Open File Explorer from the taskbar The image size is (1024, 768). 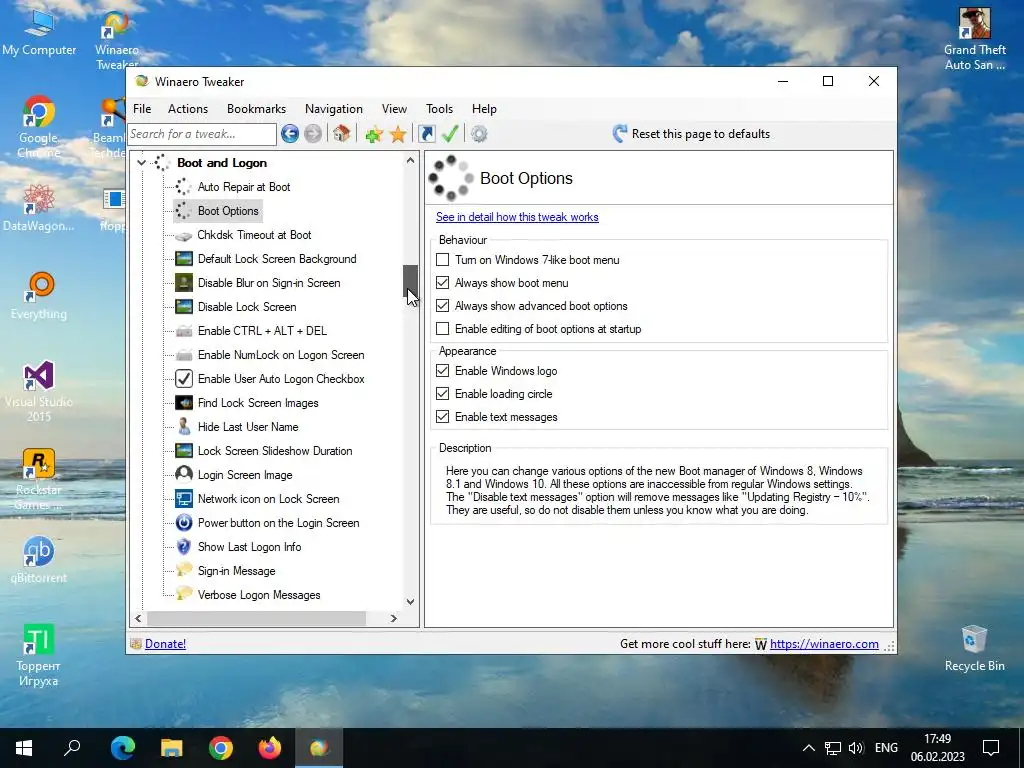172,748
